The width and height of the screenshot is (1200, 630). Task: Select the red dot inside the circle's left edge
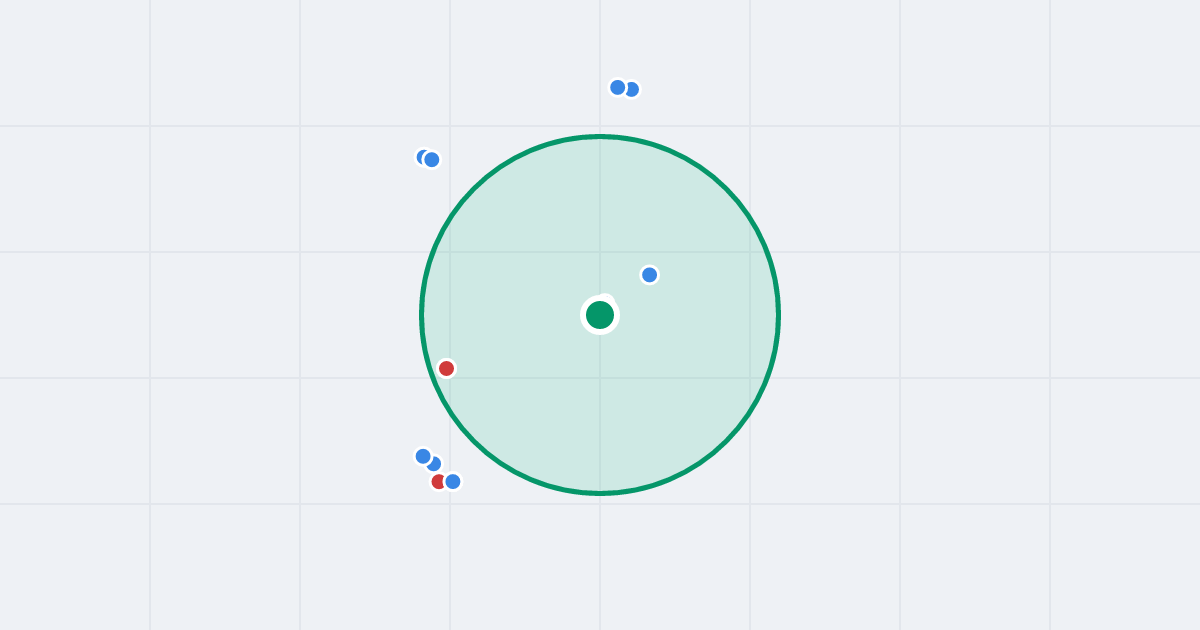[x=446, y=368]
